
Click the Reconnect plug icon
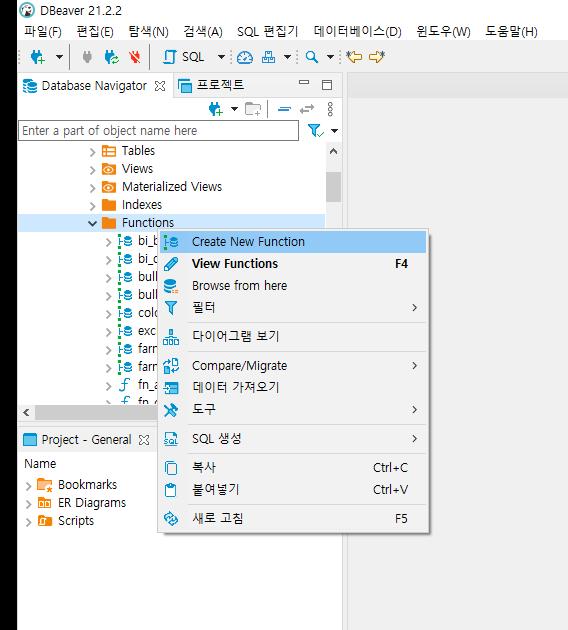coord(111,57)
